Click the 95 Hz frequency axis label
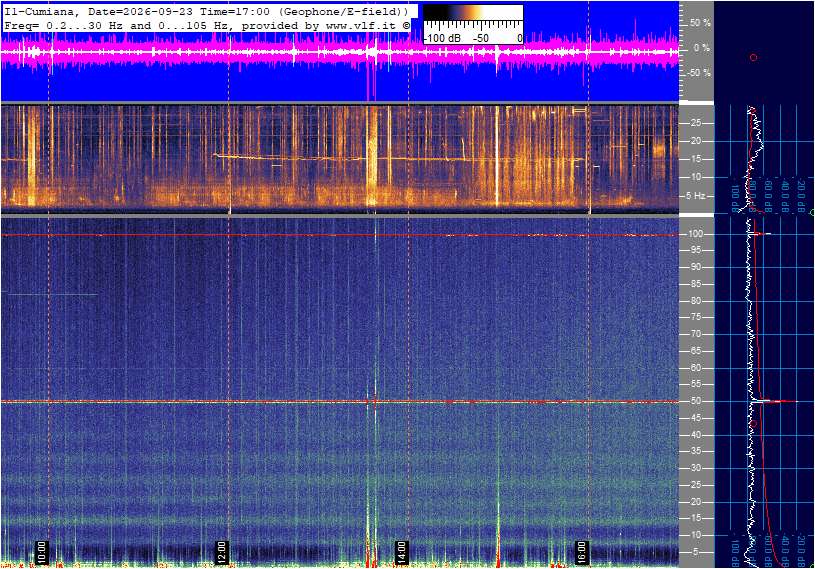Screen dimensions: 815x569 pos(695,250)
